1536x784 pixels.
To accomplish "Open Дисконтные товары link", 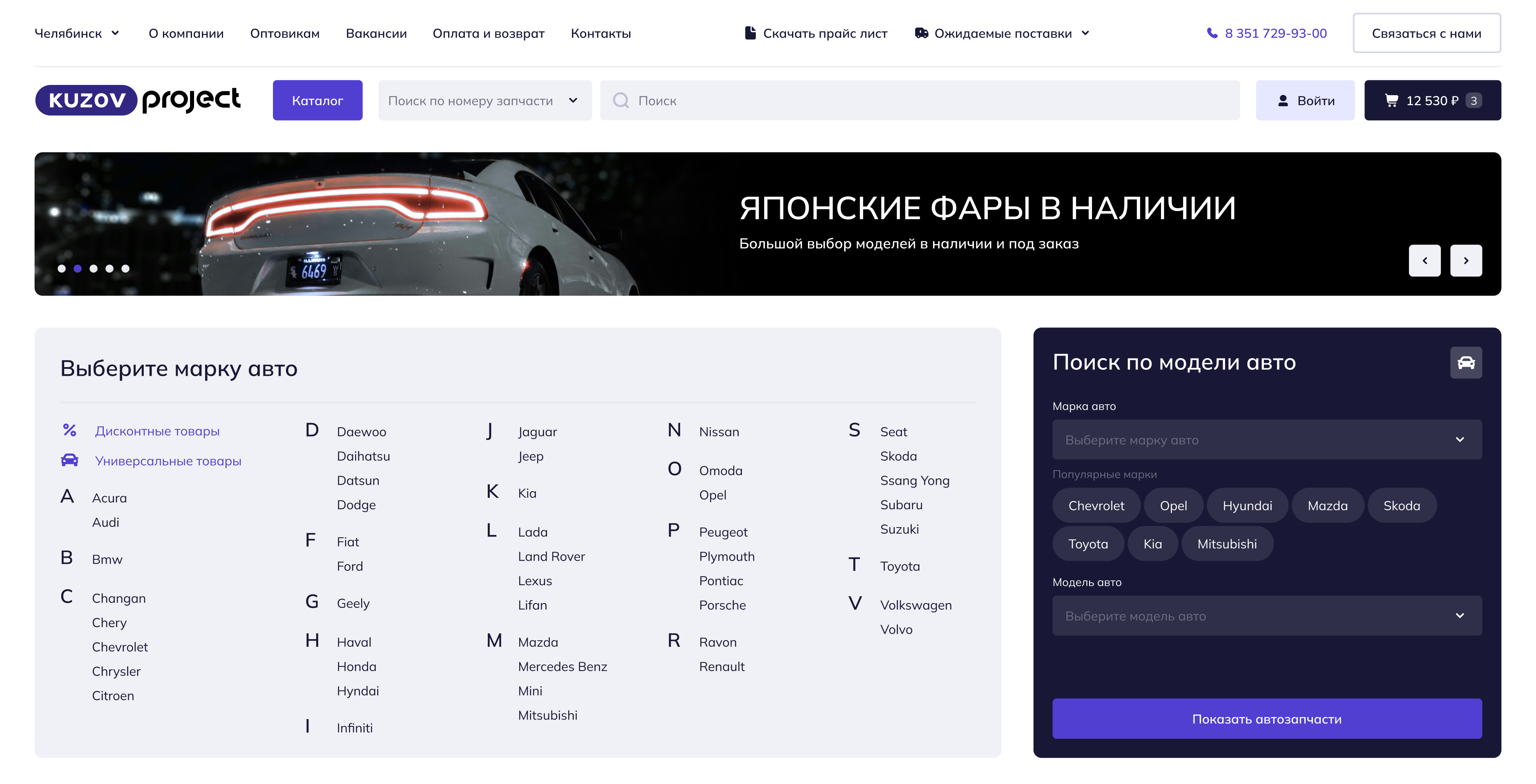I will [x=157, y=430].
